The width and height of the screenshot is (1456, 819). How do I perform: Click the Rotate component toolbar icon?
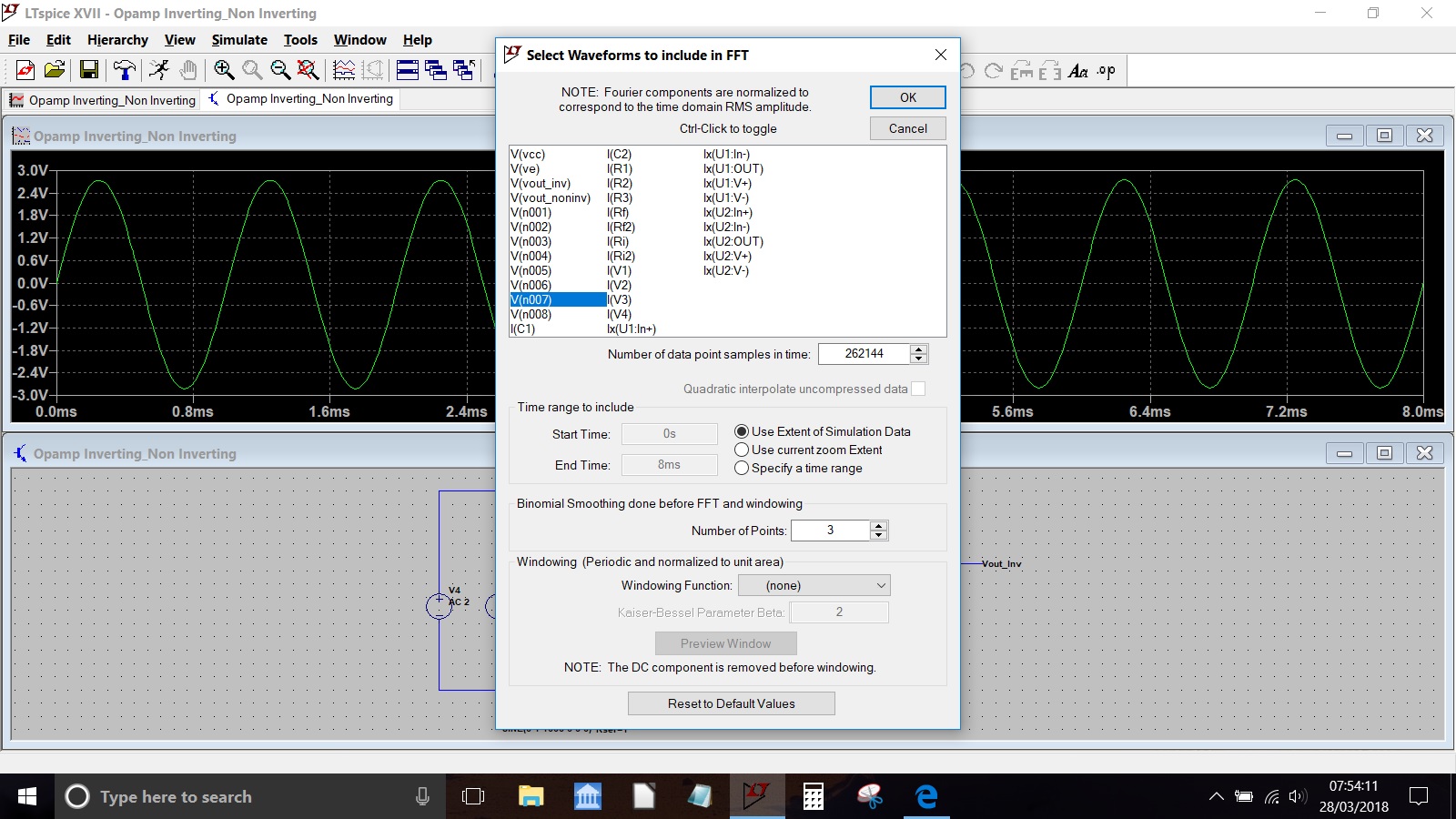click(x=1022, y=70)
